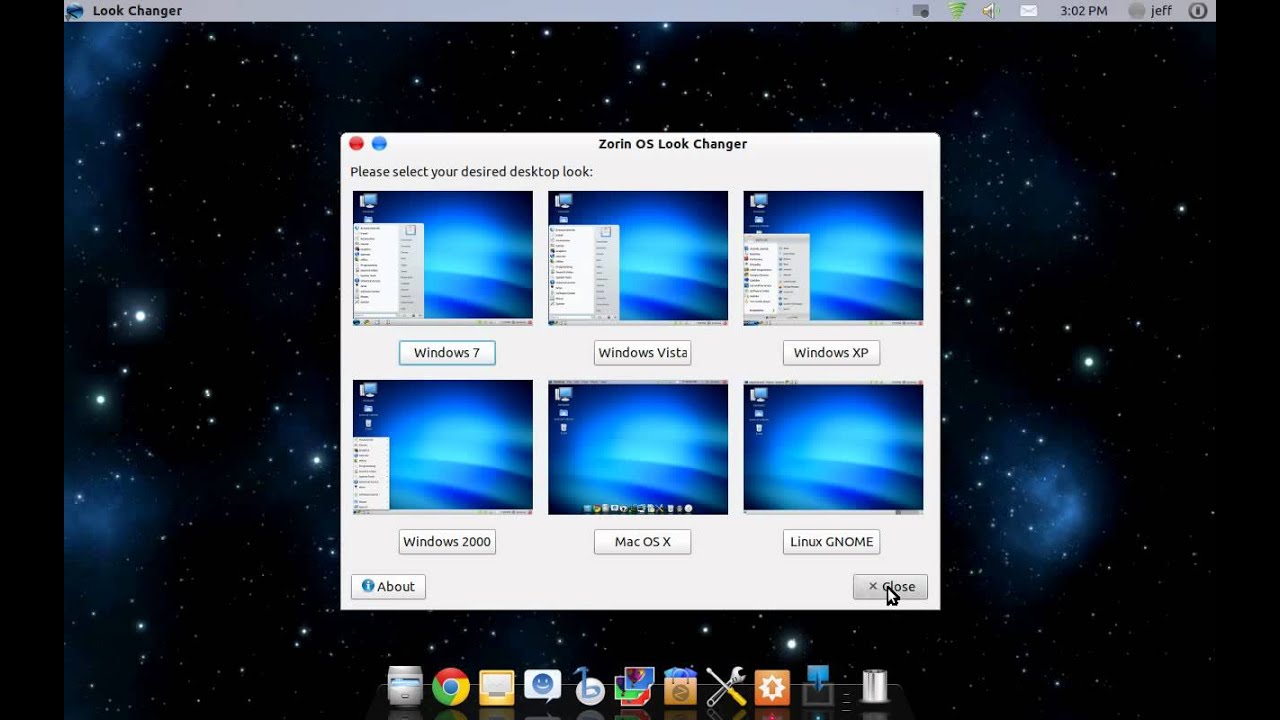The width and height of the screenshot is (1280, 720).
Task: Click the Windows Vista preview thumbnail
Action: pyautogui.click(x=638, y=258)
